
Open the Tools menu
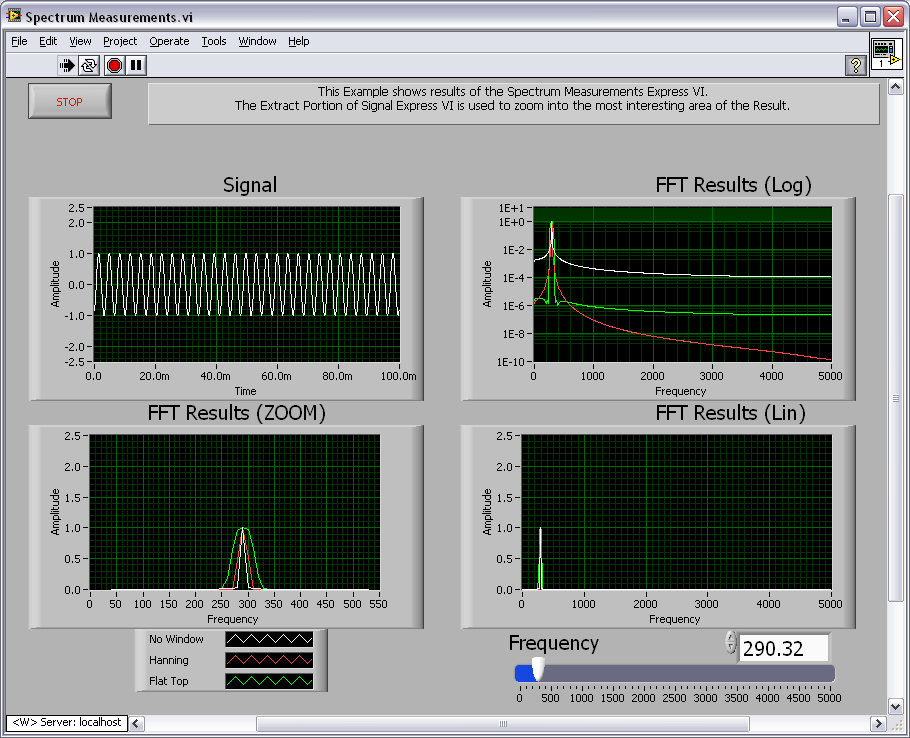point(214,41)
